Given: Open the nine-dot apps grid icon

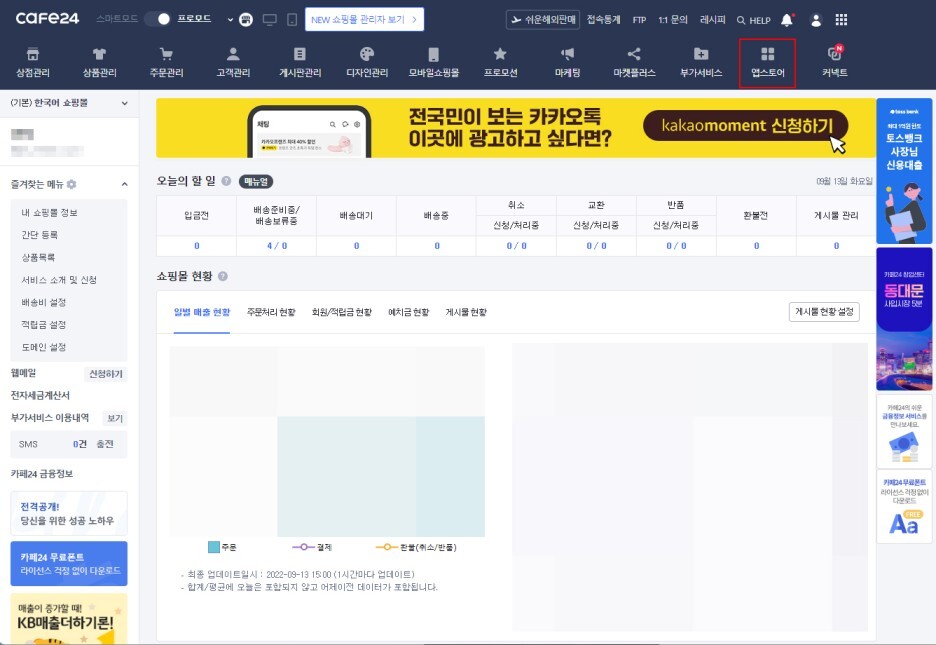Looking at the screenshot, I should (841, 20).
